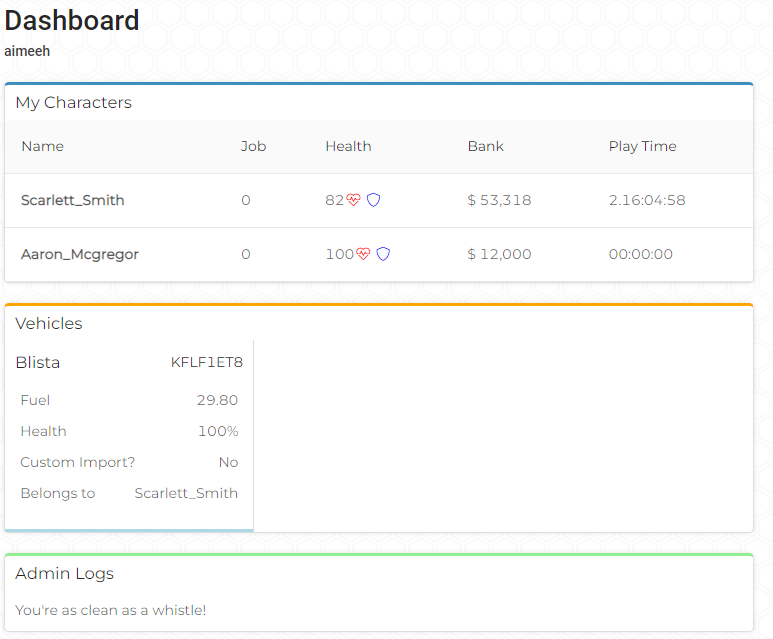Open the Aaron_Mcgregor character name
This screenshot has width=773, height=639.
(x=79, y=254)
